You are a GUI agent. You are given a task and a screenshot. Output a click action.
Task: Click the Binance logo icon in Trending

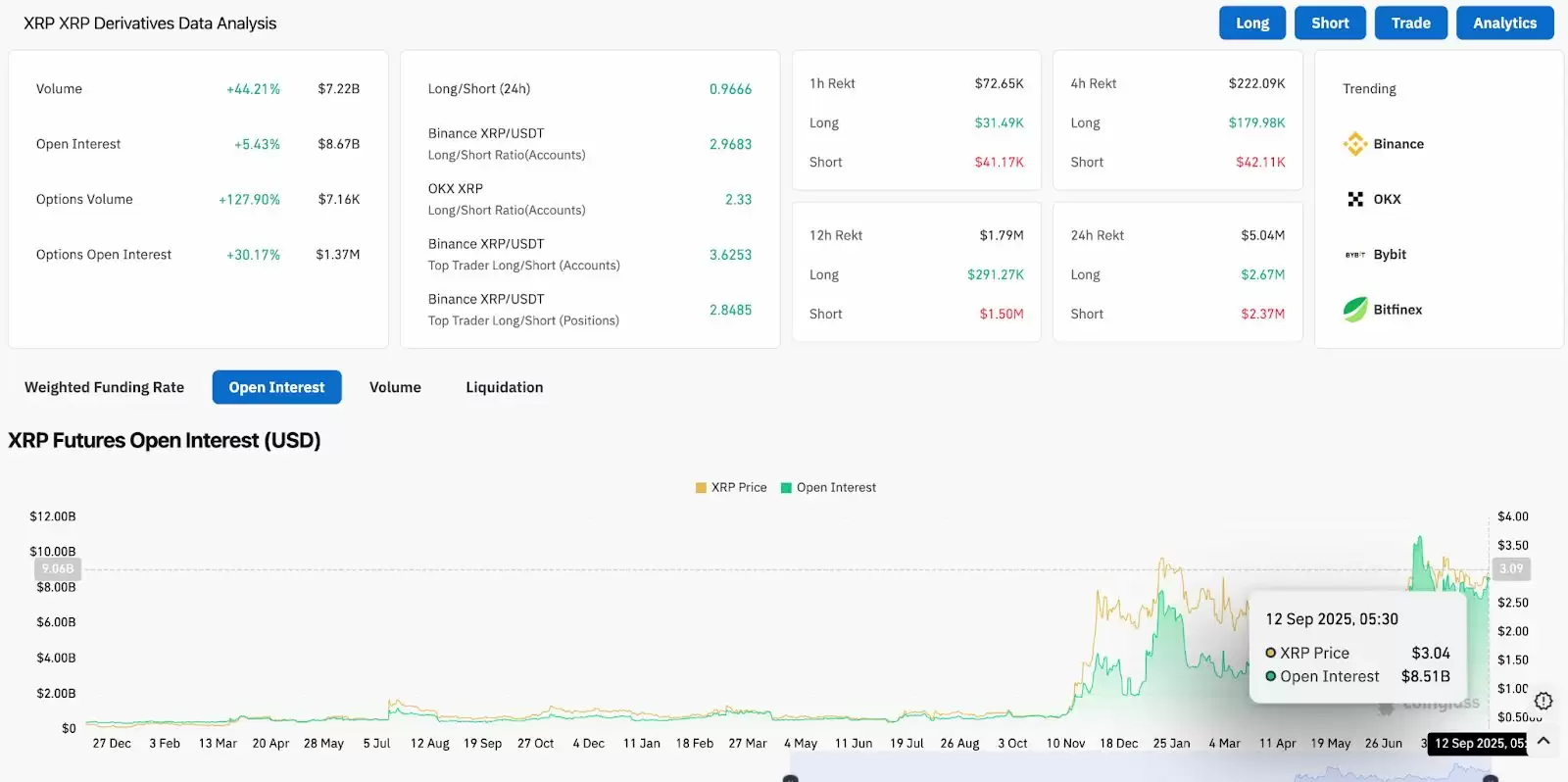point(1355,144)
